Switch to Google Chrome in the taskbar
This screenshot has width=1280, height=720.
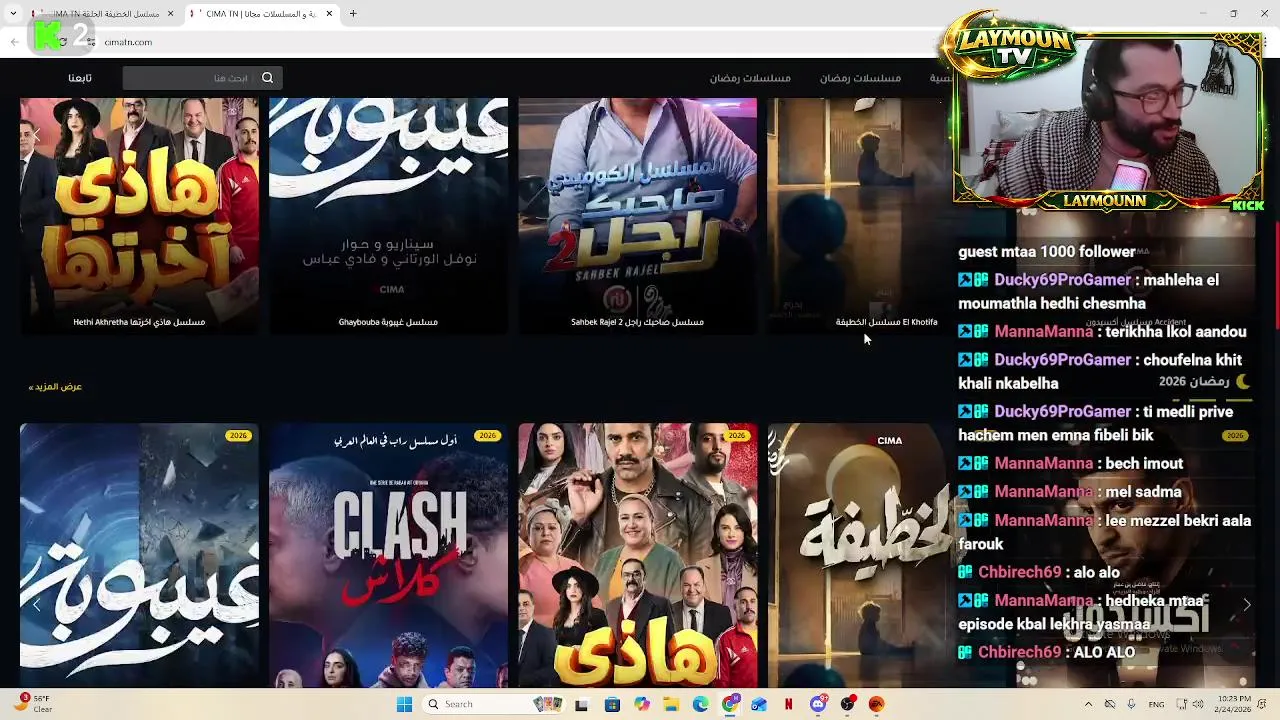coord(731,704)
